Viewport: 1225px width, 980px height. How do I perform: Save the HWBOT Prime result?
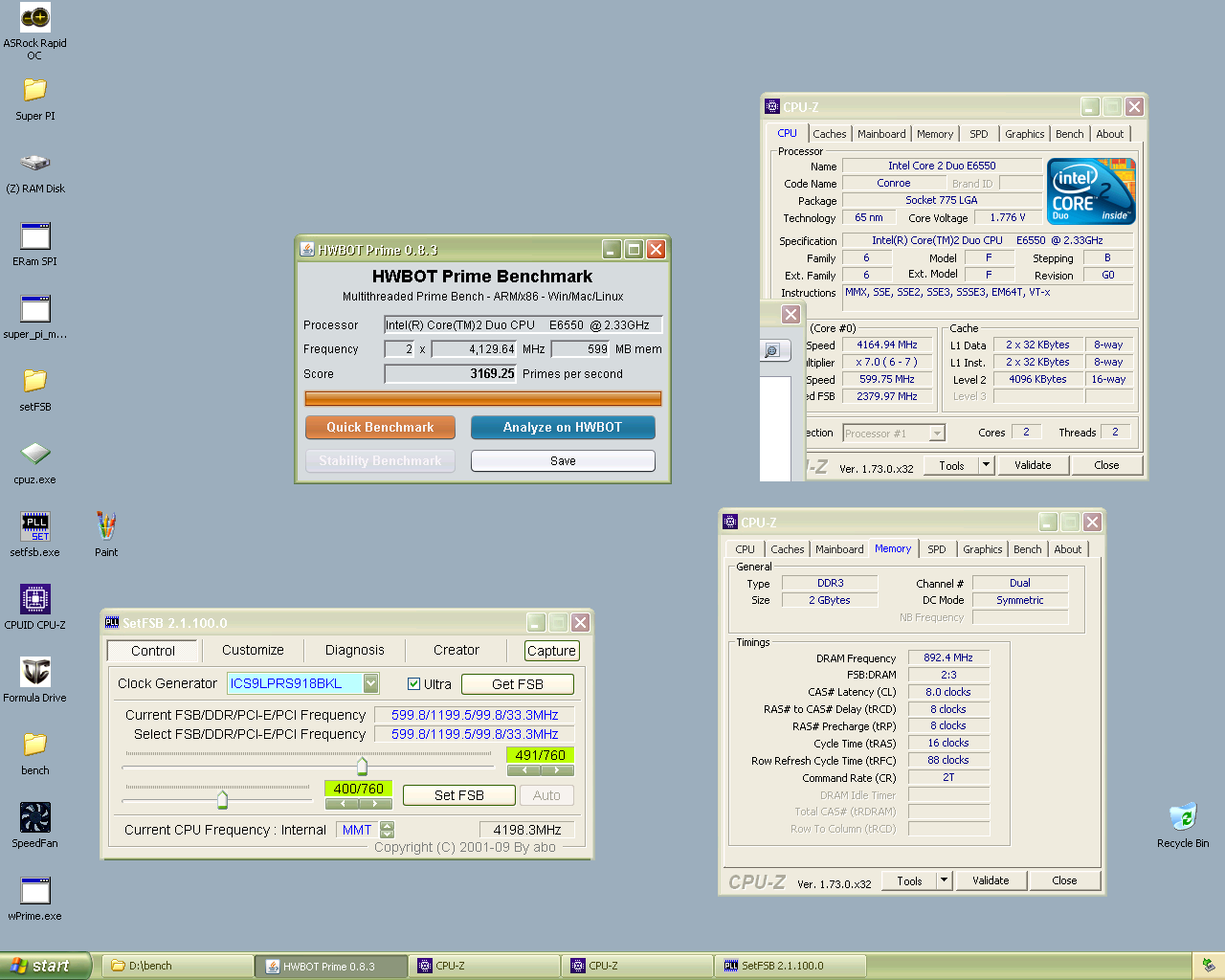(563, 461)
